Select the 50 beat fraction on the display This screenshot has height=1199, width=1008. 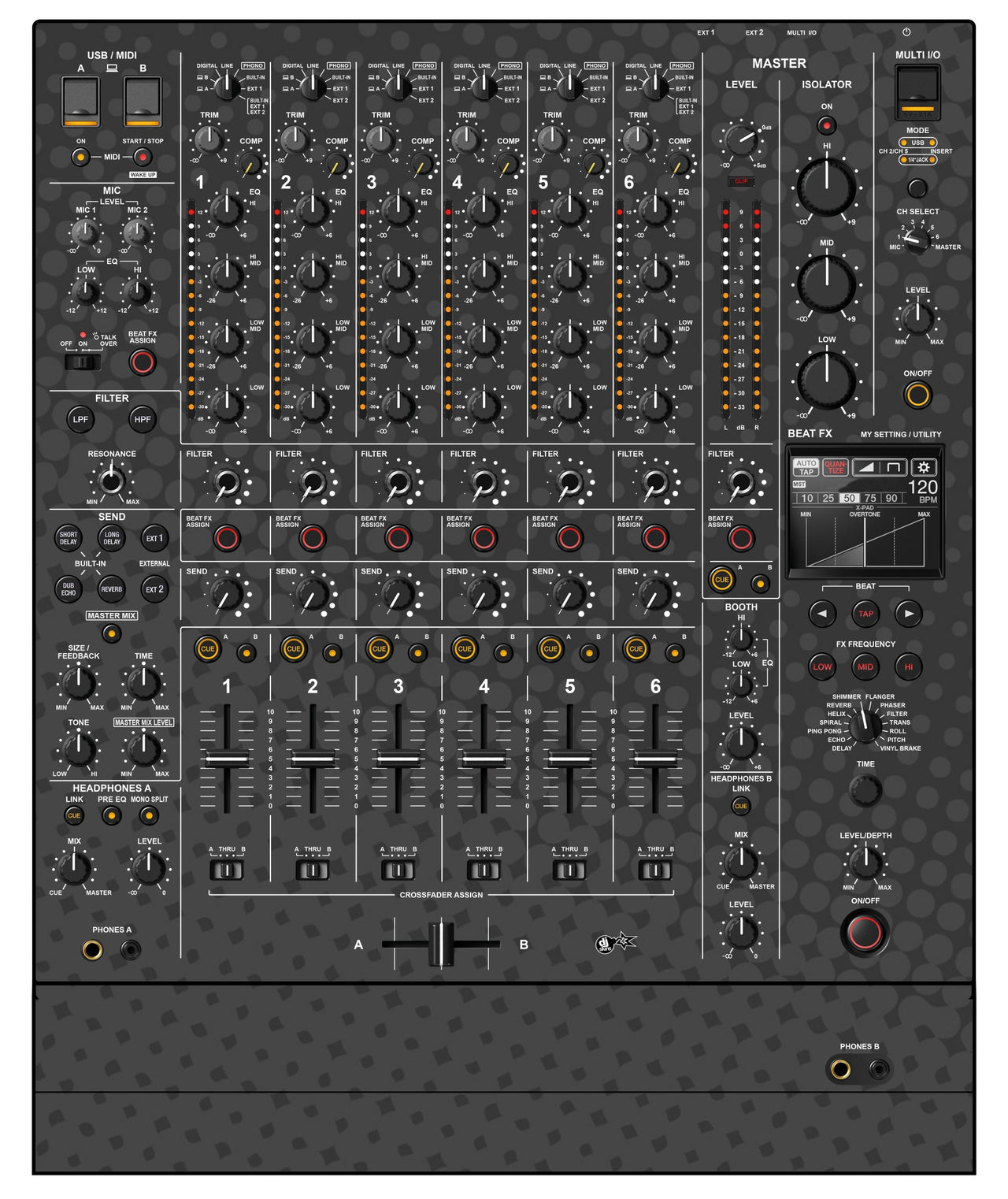click(849, 498)
